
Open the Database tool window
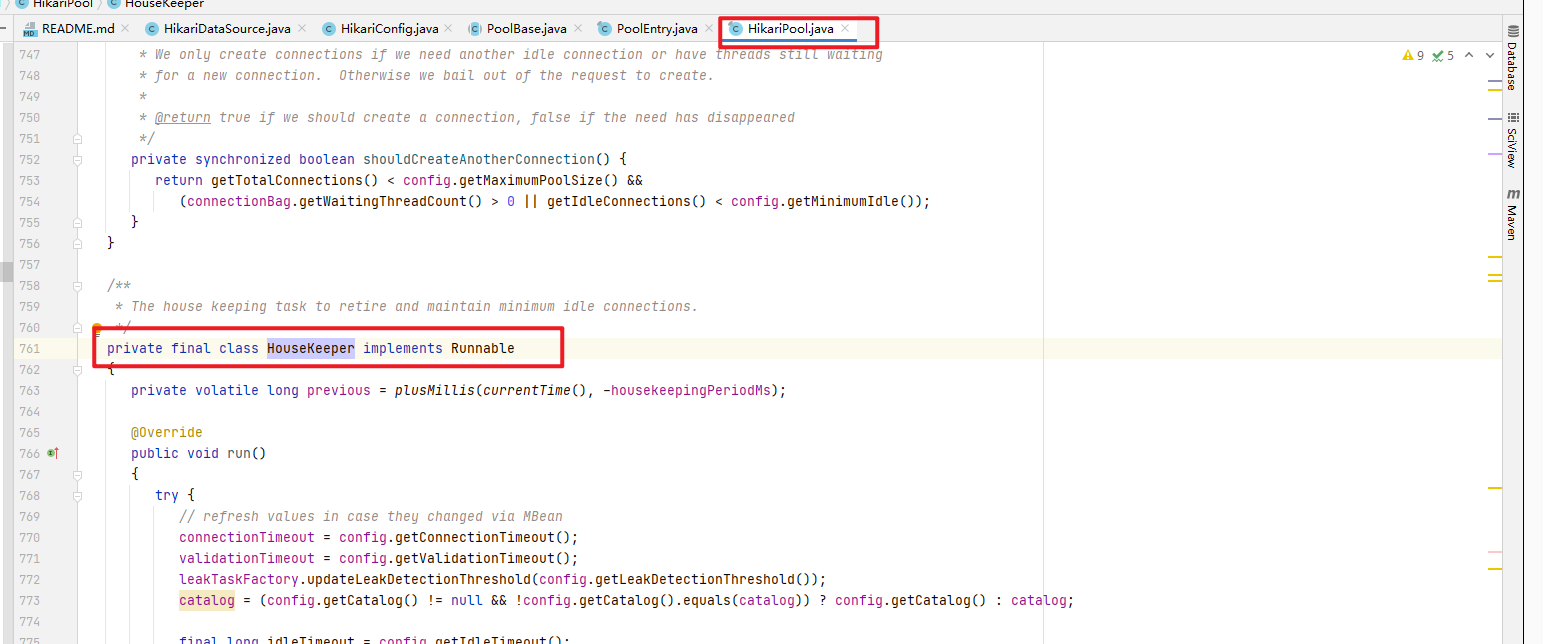[1512, 57]
